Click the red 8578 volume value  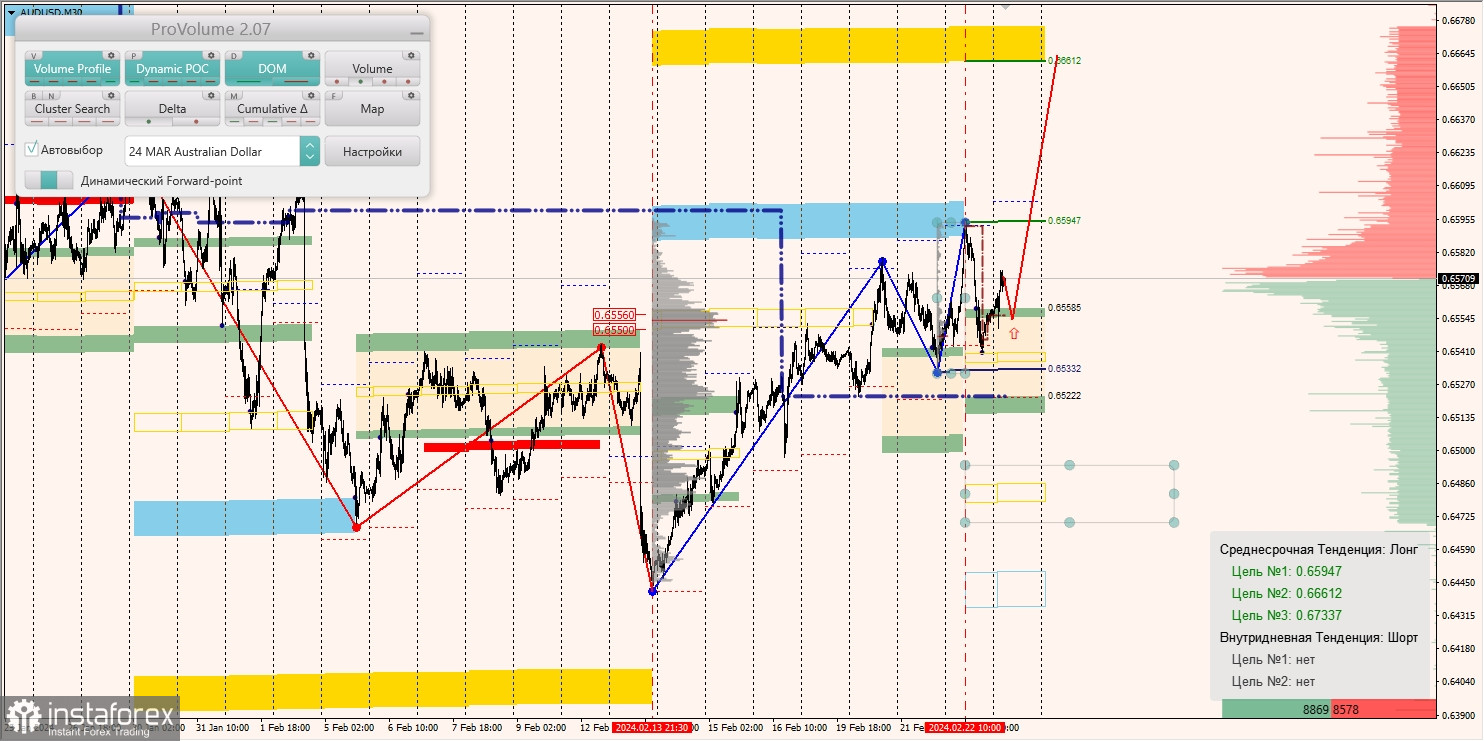click(x=1345, y=709)
